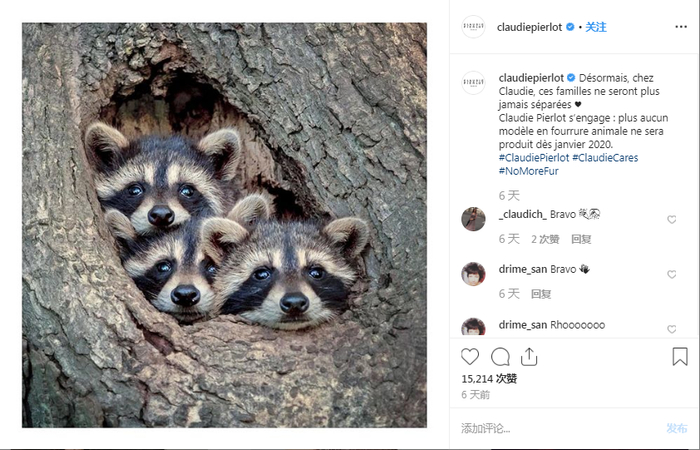Like the post with the heart icon
The height and width of the screenshot is (450, 700).
(470, 357)
